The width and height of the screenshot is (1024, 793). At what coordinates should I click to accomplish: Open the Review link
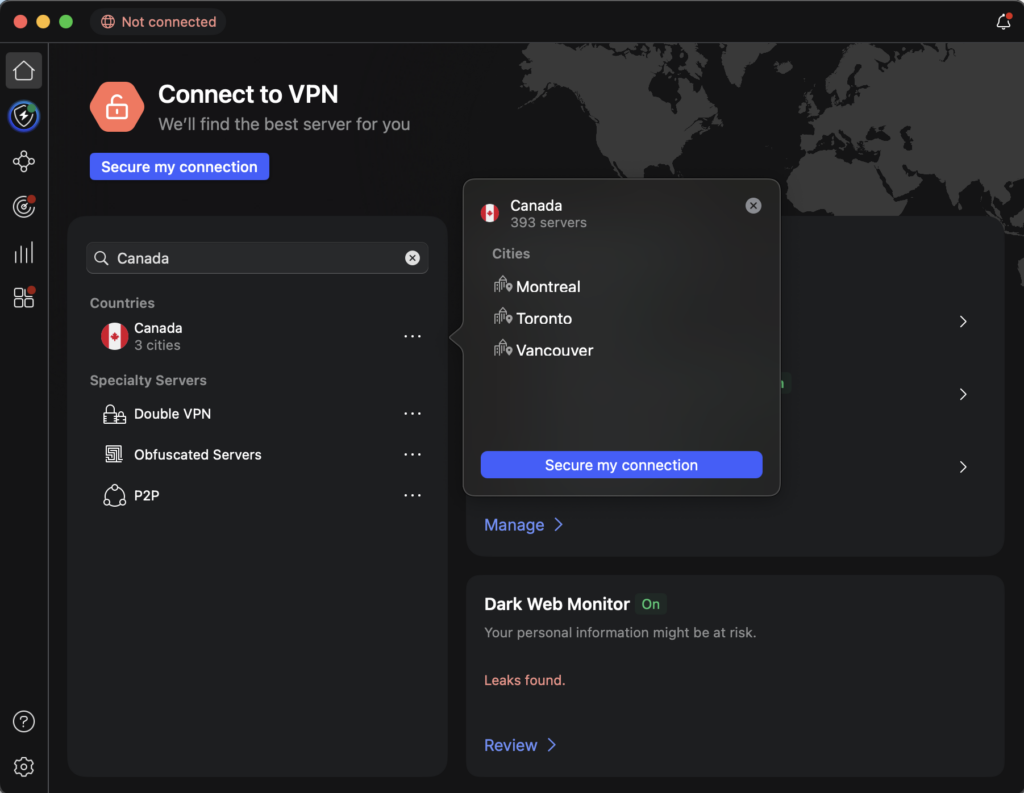pyautogui.click(x=520, y=745)
